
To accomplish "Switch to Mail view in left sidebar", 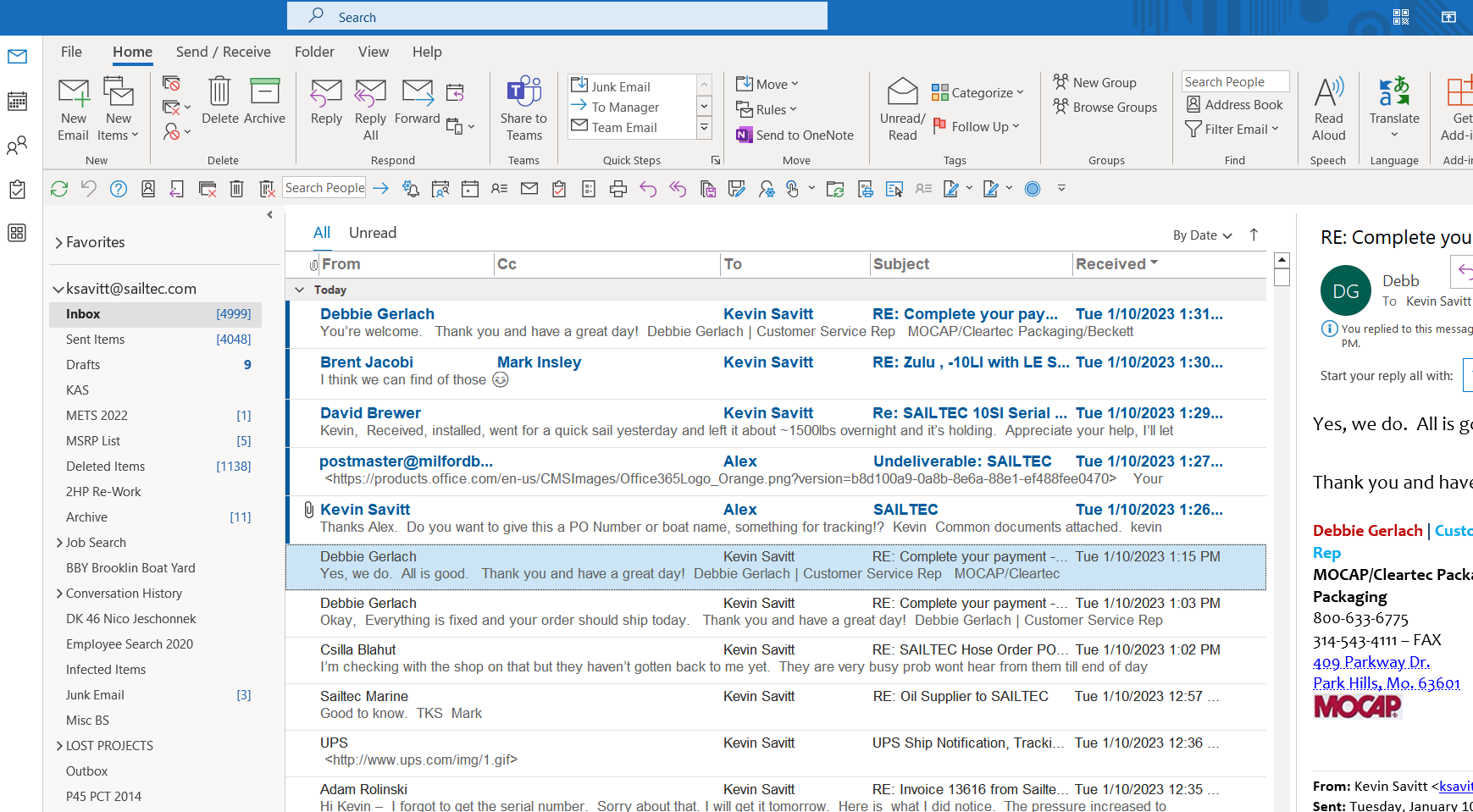I will [17, 57].
